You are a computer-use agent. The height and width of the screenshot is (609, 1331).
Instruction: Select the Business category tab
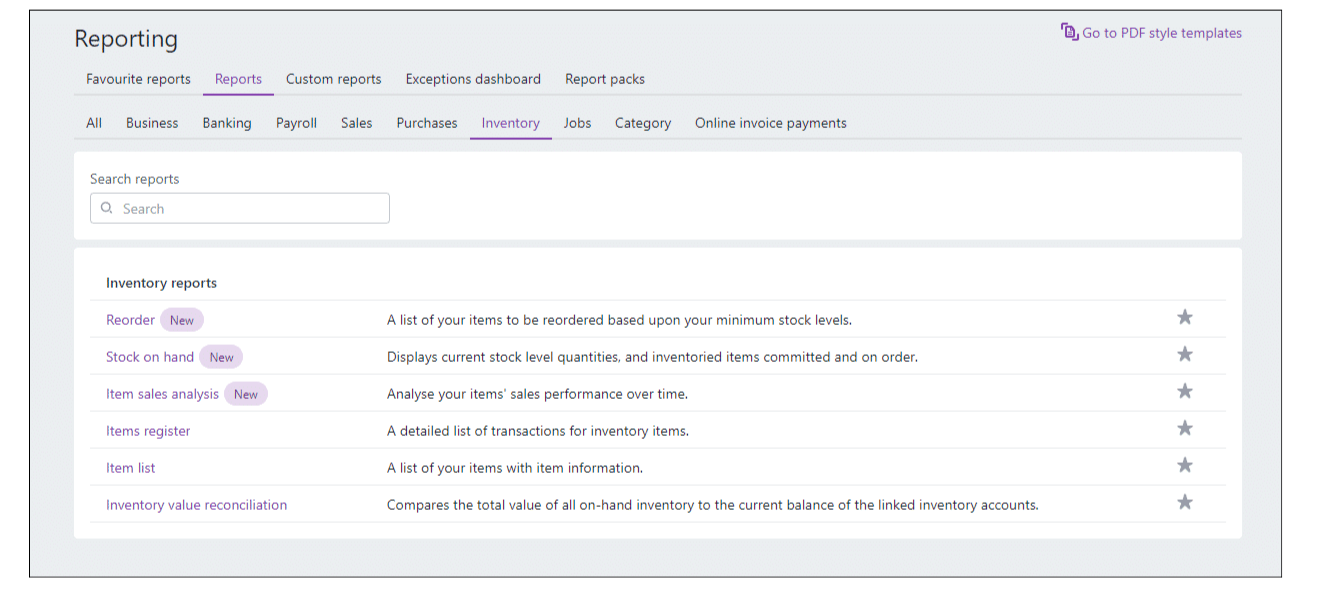[x=152, y=123]
